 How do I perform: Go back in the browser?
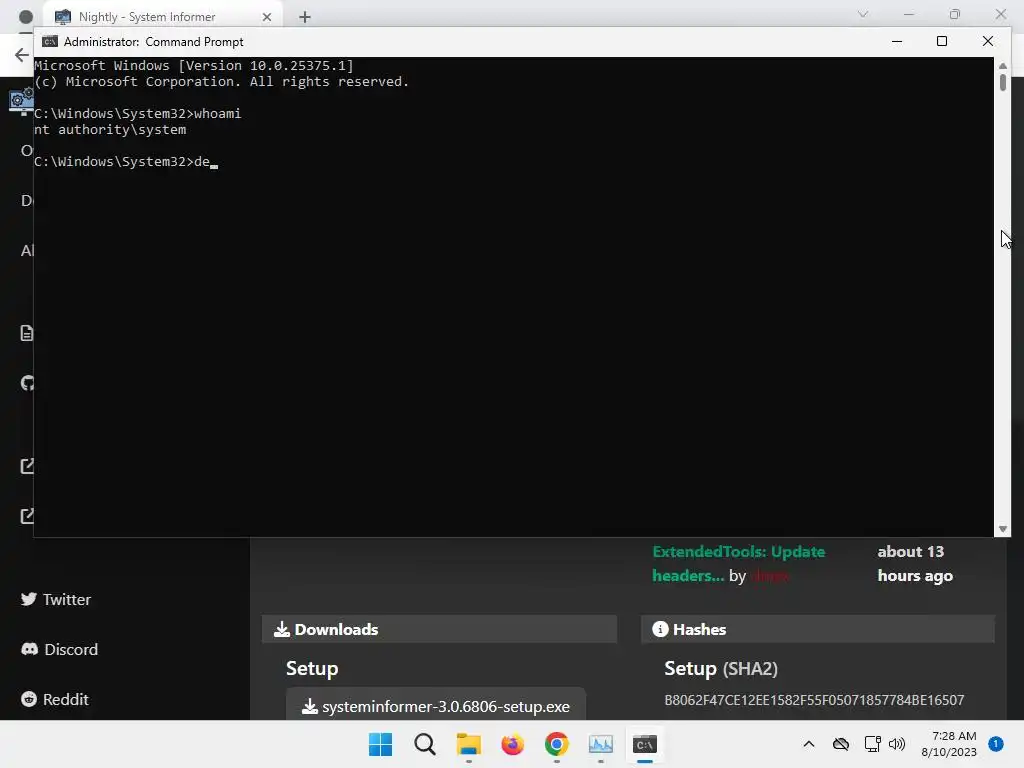(22, 55)
